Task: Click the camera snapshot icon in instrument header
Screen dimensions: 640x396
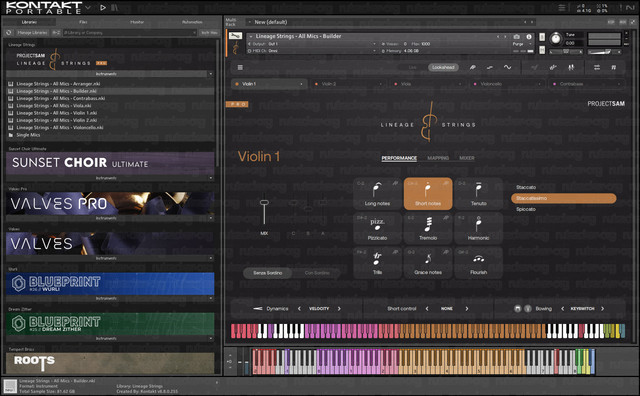Action: pos(516,36)
